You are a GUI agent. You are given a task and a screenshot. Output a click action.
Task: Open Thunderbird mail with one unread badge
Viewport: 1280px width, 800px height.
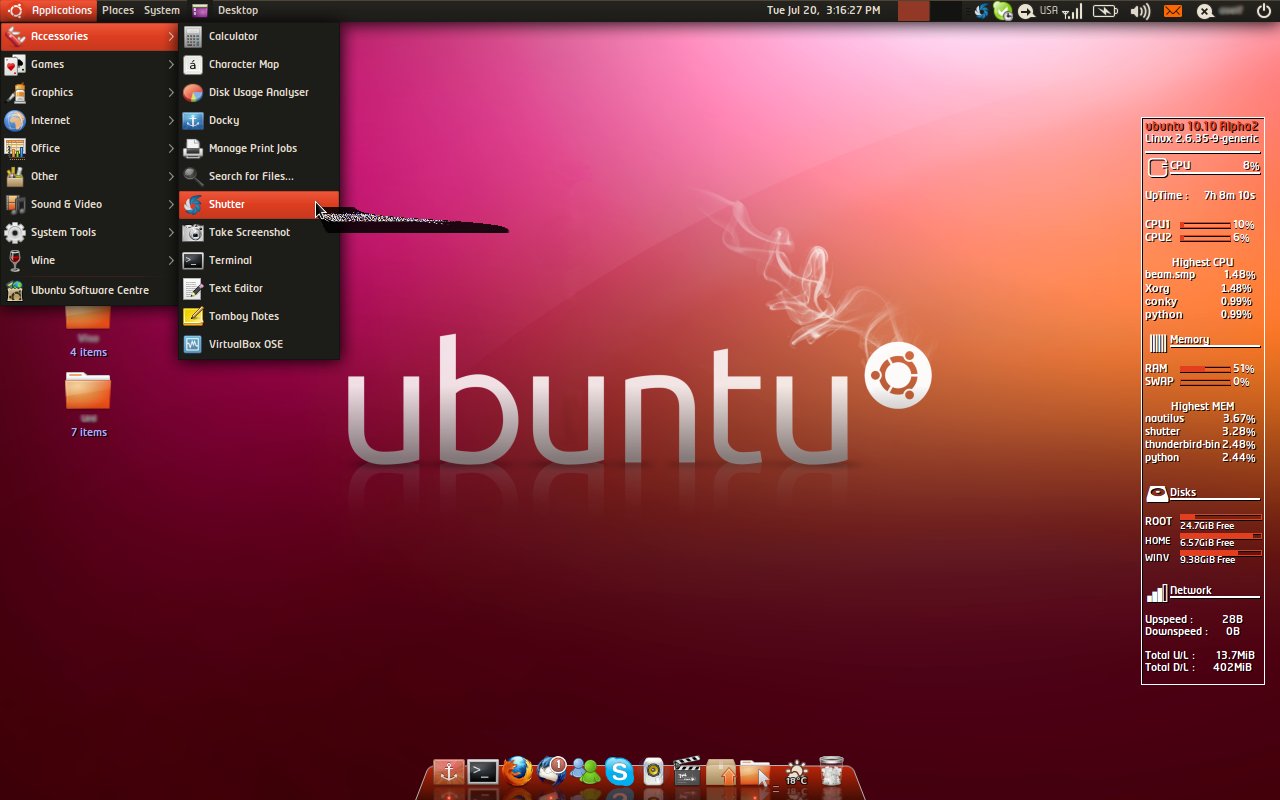pyautogui.click(x=552, y=771)
